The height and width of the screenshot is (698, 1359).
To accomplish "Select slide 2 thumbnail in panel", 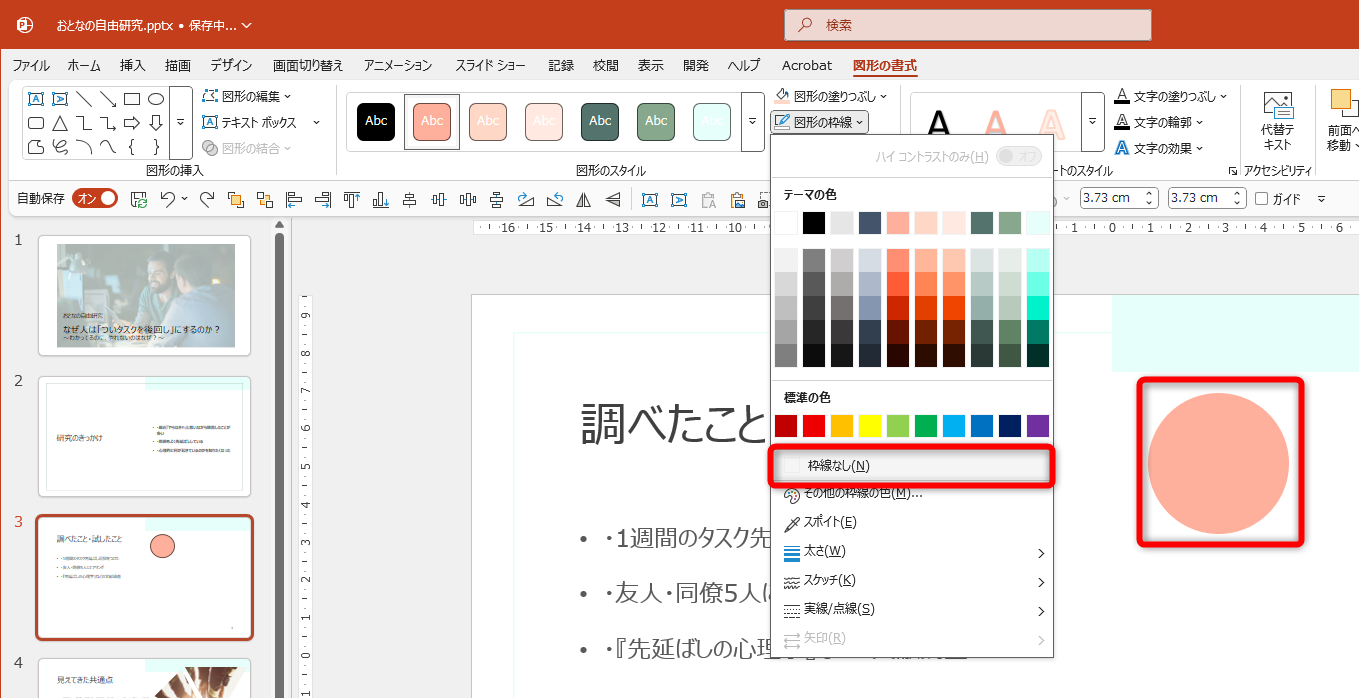I will click(x=144, y=437).
